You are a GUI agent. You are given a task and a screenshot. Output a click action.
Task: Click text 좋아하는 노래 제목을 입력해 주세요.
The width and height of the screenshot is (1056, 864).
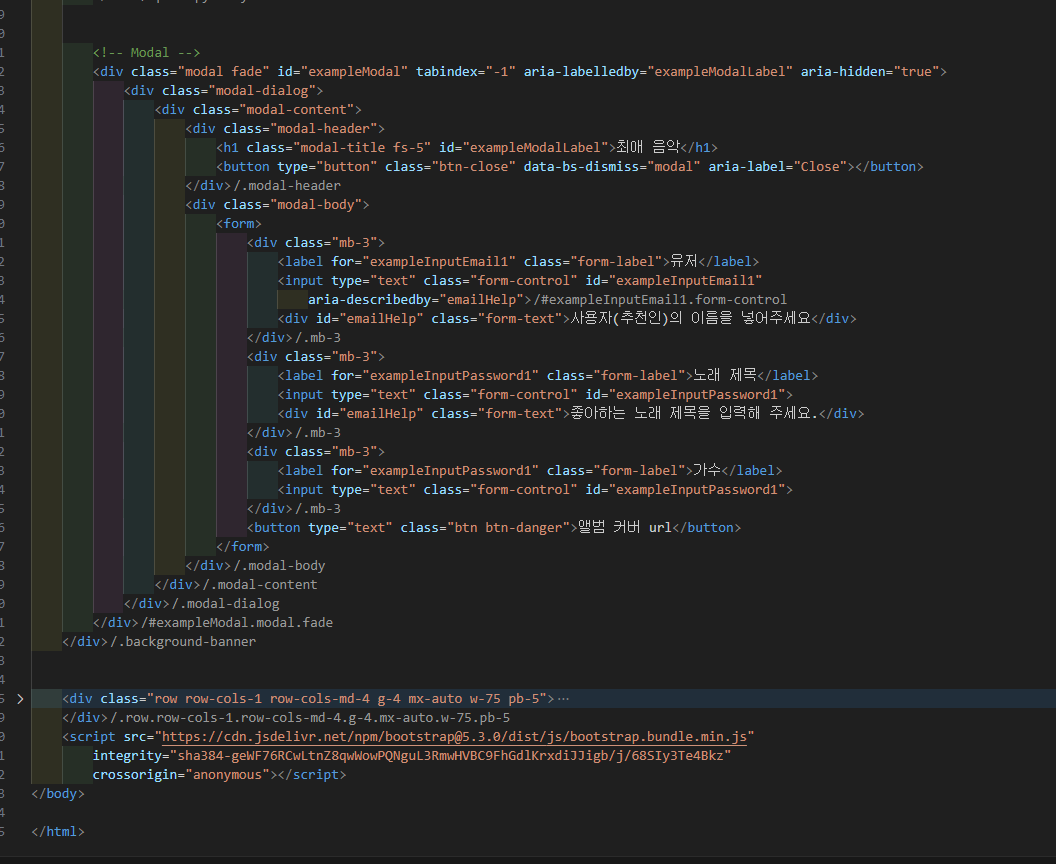tap(694, 413)
